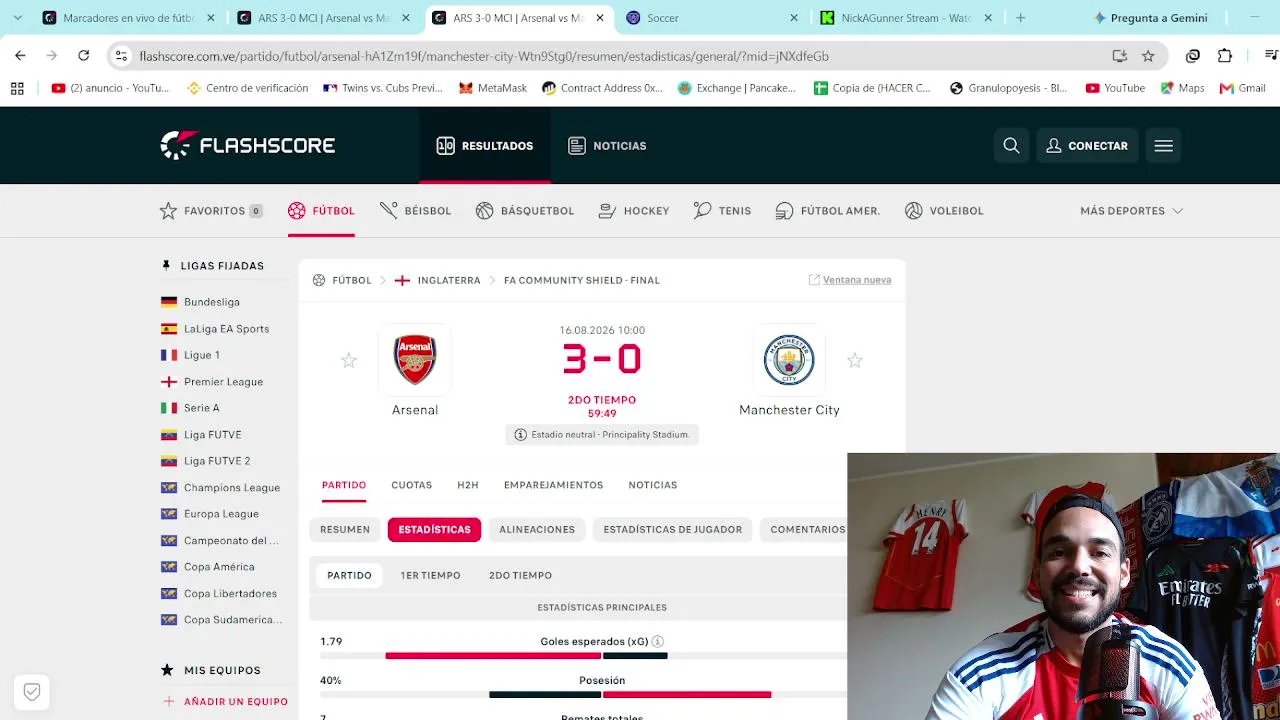Viewport: 1280px width, 720px height.
Task: View site information icon in address bar
Action: click(121, 56)
